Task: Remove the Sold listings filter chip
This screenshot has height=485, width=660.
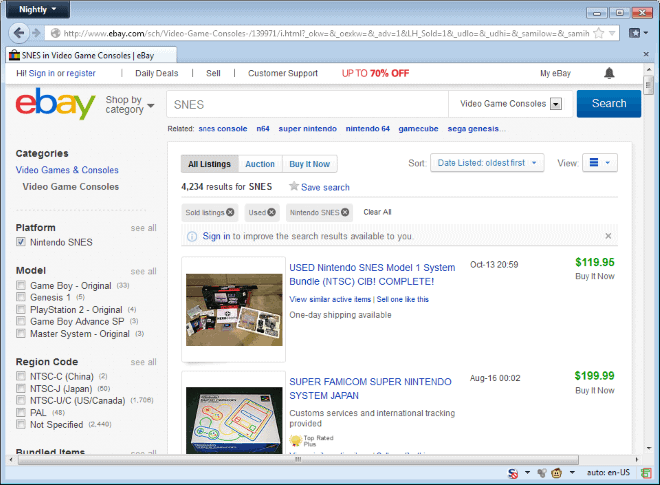Action: tap(230, 212)
